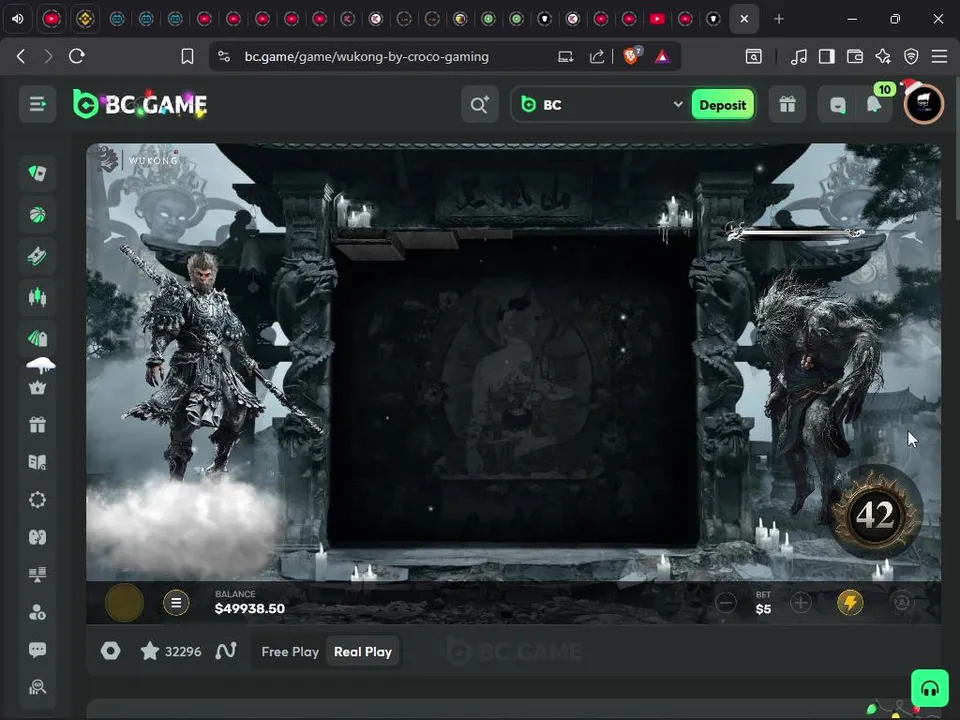Open the trading candlestick sidebar icon
This screenshot has width=960, height=720.
tap(37, 297)
